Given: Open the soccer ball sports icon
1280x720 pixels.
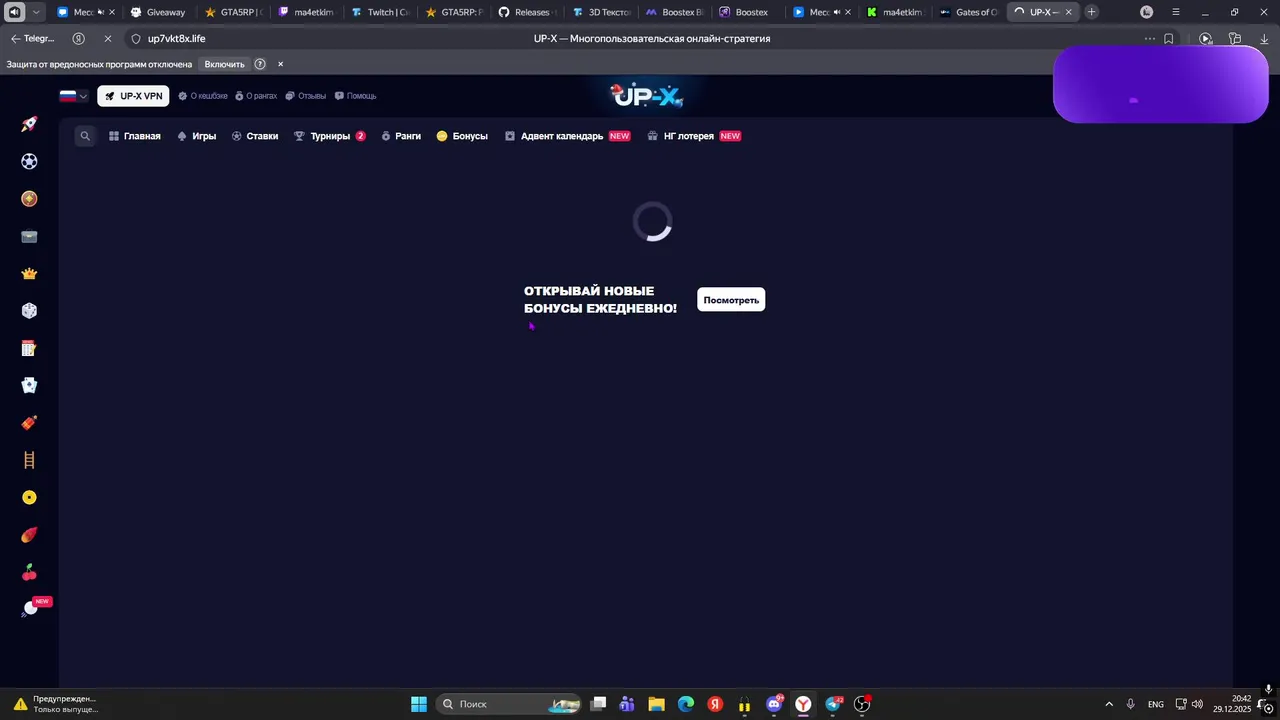Looking at the screenshot, I should [29, 161].
